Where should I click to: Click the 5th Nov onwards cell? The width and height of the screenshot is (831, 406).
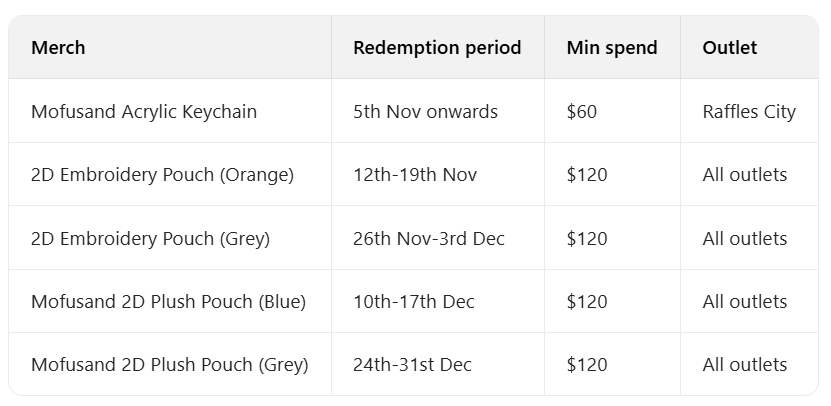(425, 112)
